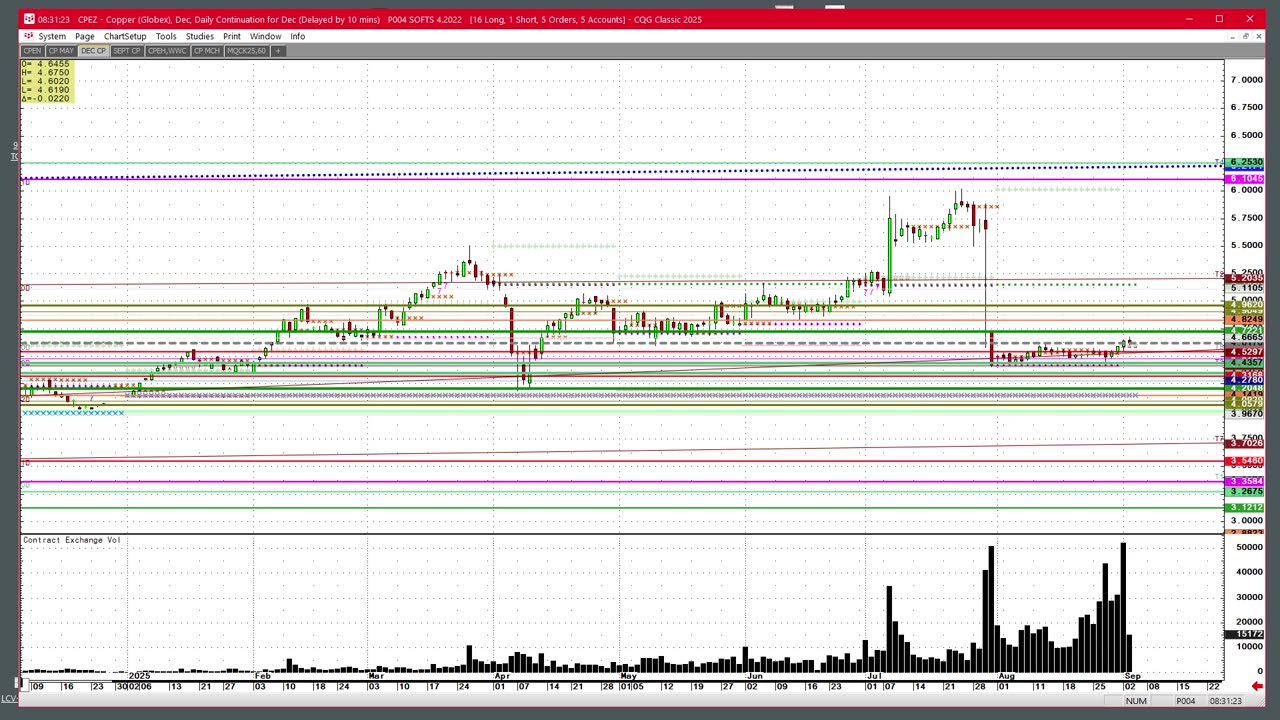Click the Aug month label on time axis
Image resolution: width=1280 pixels, height=720 pixels.
coord(1006,676)
